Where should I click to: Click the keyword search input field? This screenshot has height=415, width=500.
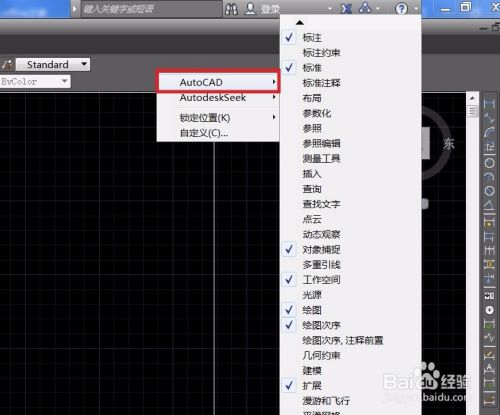click(151, 9)
